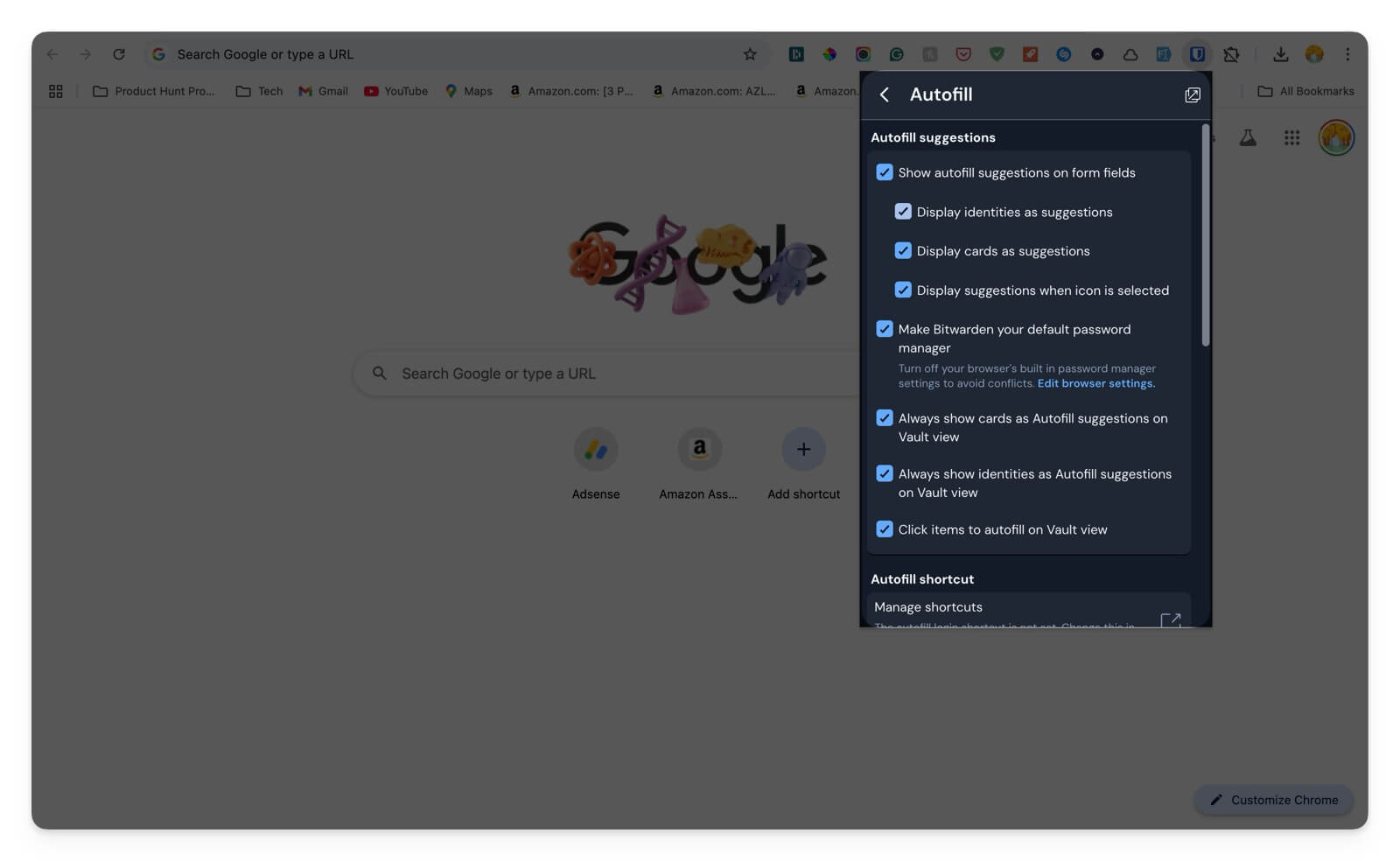Click the orange rocket extension icon

pos(1030,54)
